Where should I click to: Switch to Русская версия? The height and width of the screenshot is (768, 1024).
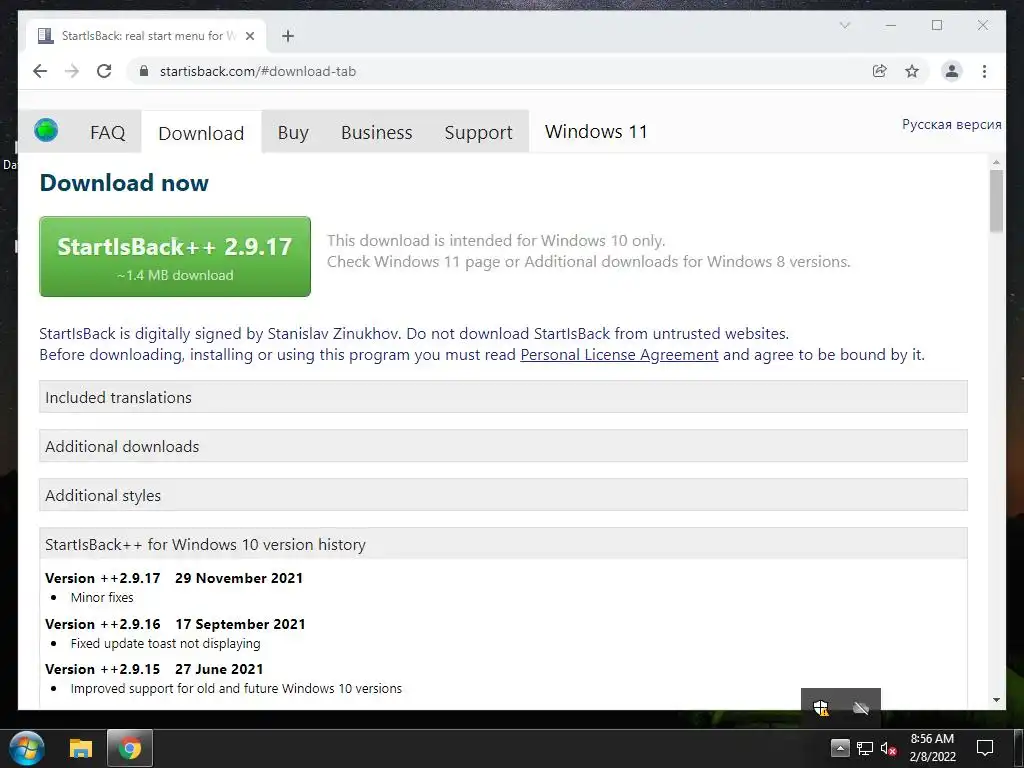(952, 125)
